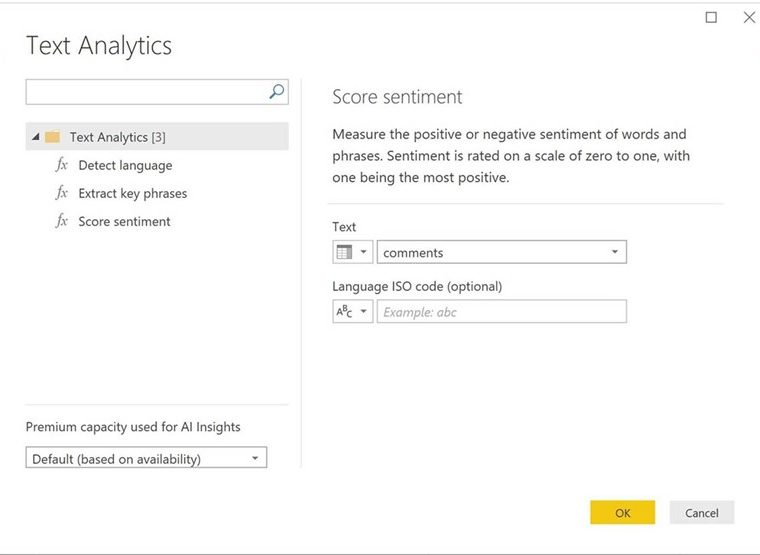
Task: Select the Detect language function
Action: point(125,165)
